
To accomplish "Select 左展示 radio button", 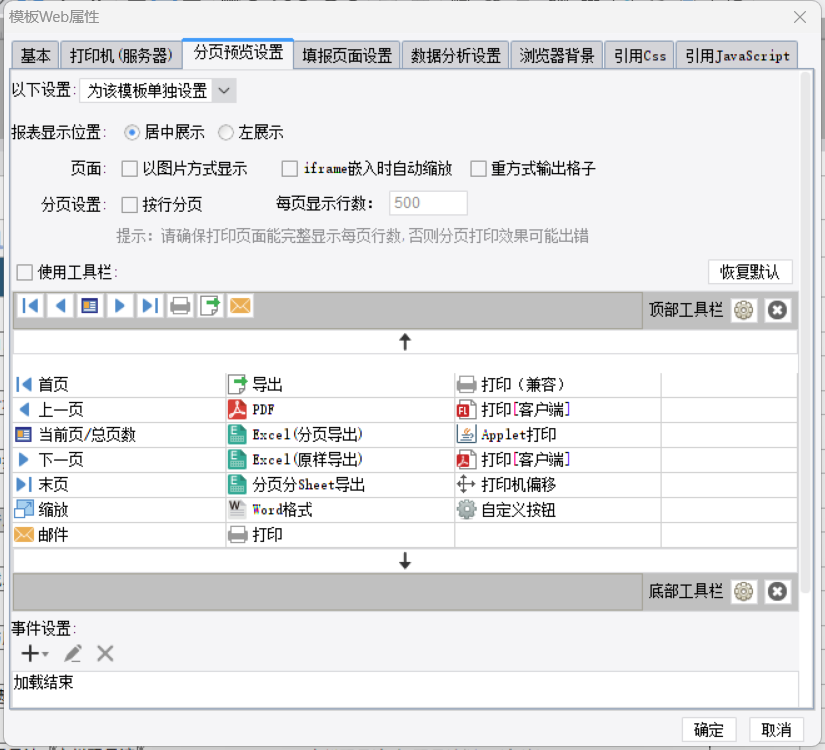I will click(226, 132).
